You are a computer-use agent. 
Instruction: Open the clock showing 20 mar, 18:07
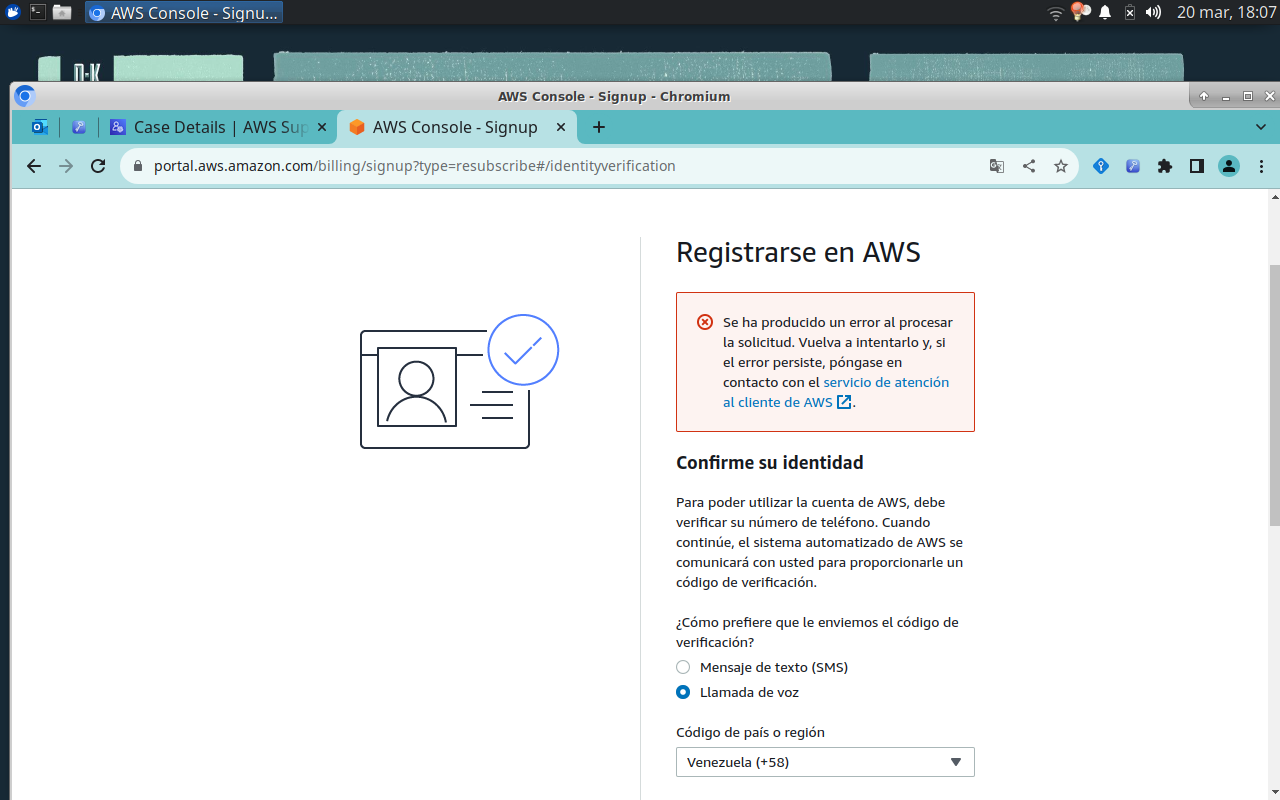1226,12
